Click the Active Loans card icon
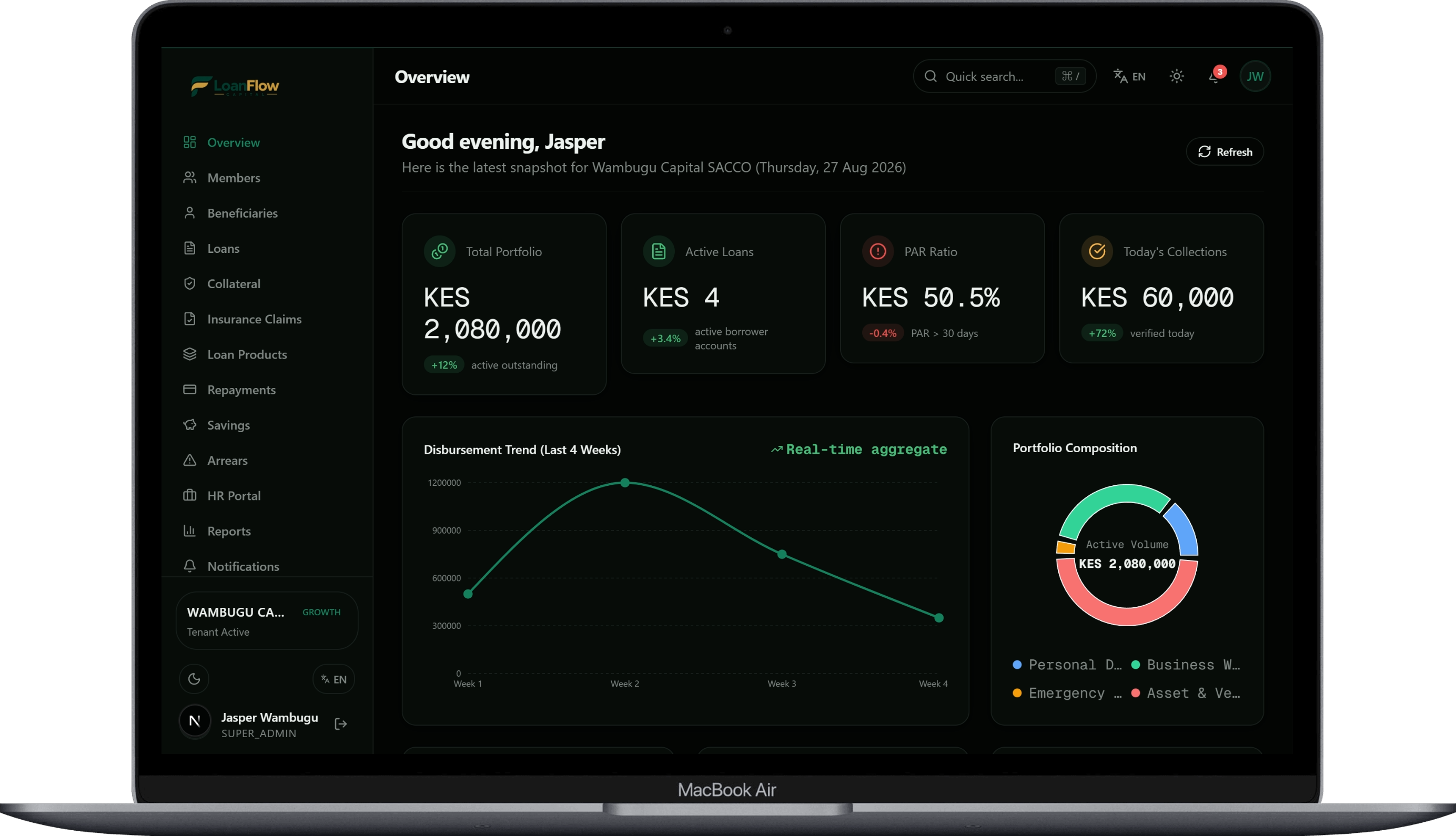This screenshot has height=836, width=1456. click(x=659, y=251)
